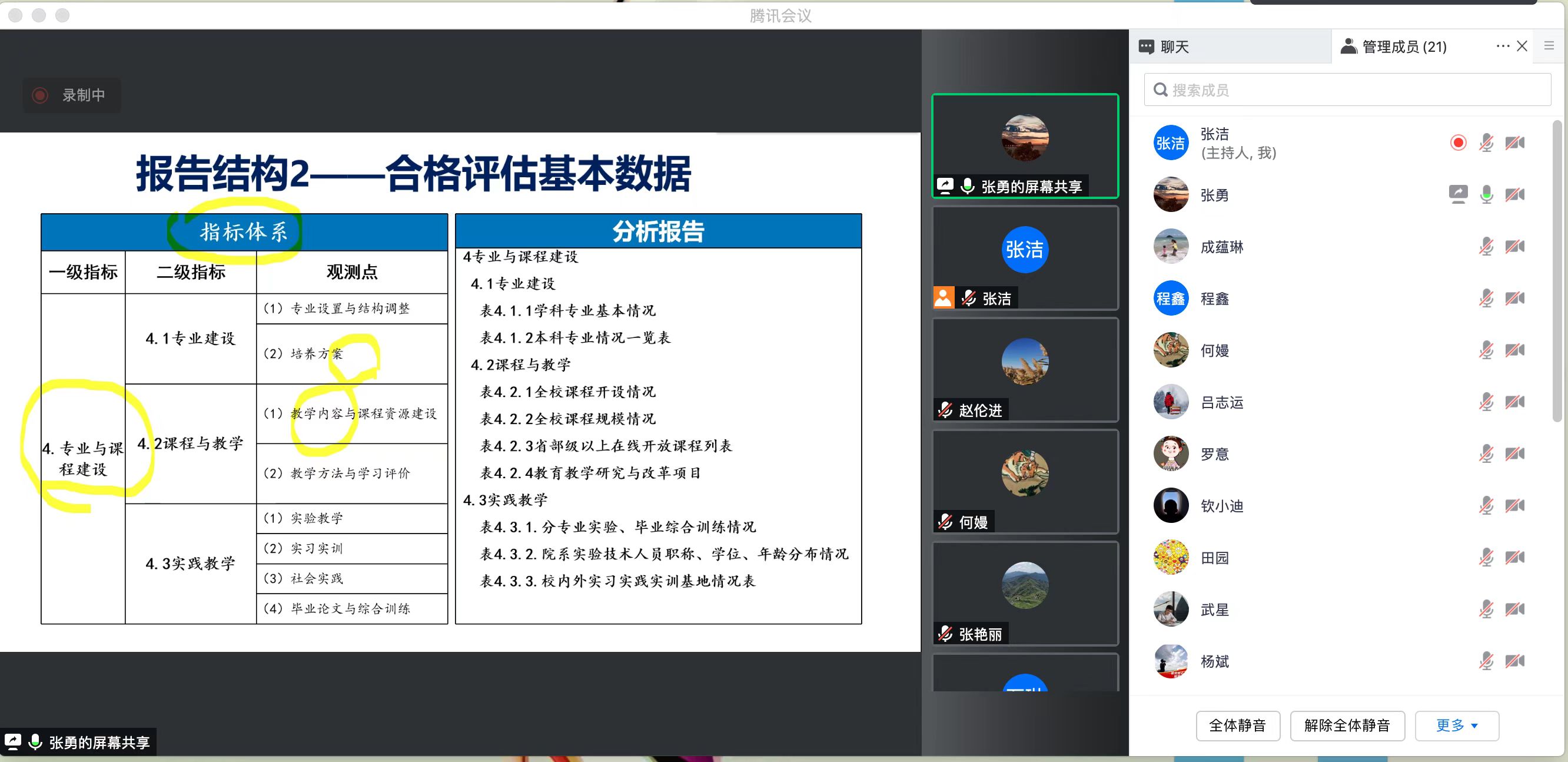Screen dimensions: 1568x762
Task: Click camera icon for 钦小迪
Action: (1514, 506)
